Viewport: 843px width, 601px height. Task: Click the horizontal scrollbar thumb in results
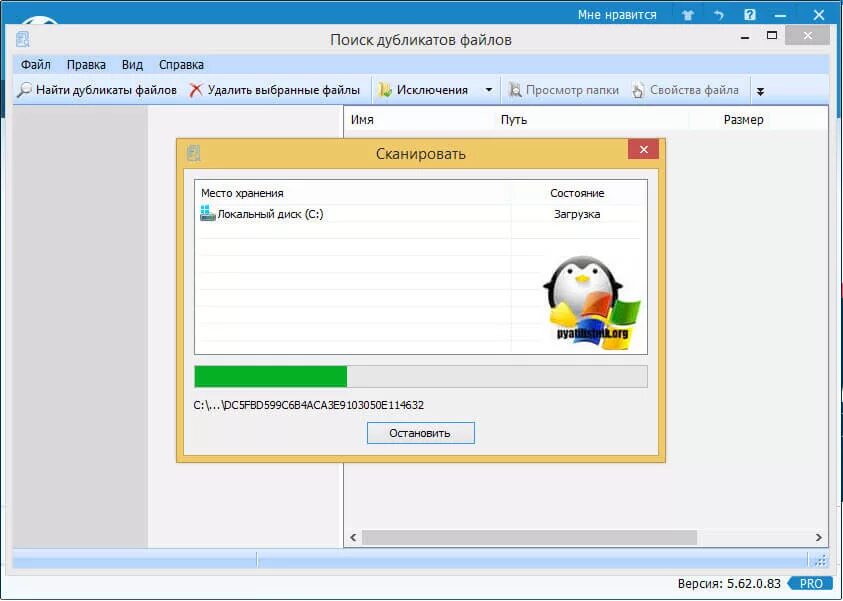point(530,537)
